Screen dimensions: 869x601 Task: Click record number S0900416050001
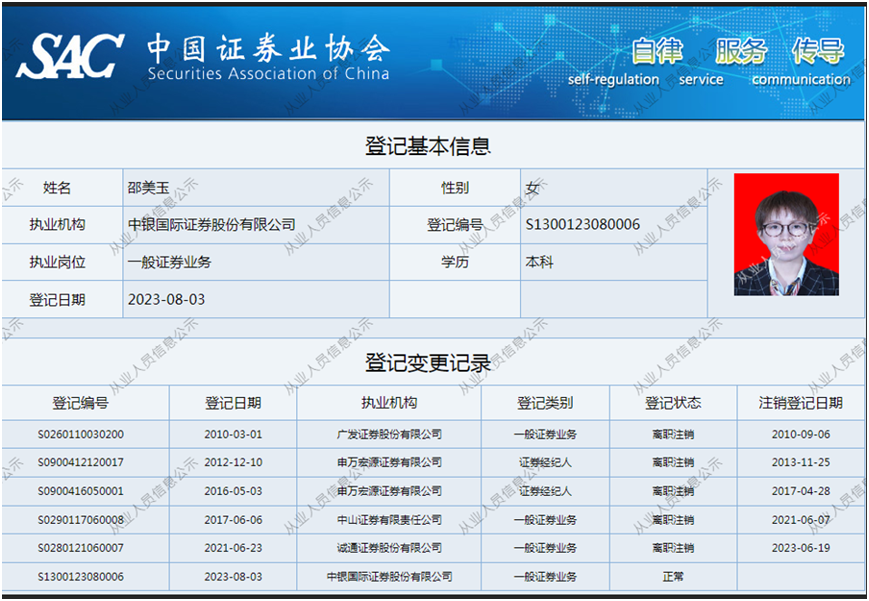81,491
